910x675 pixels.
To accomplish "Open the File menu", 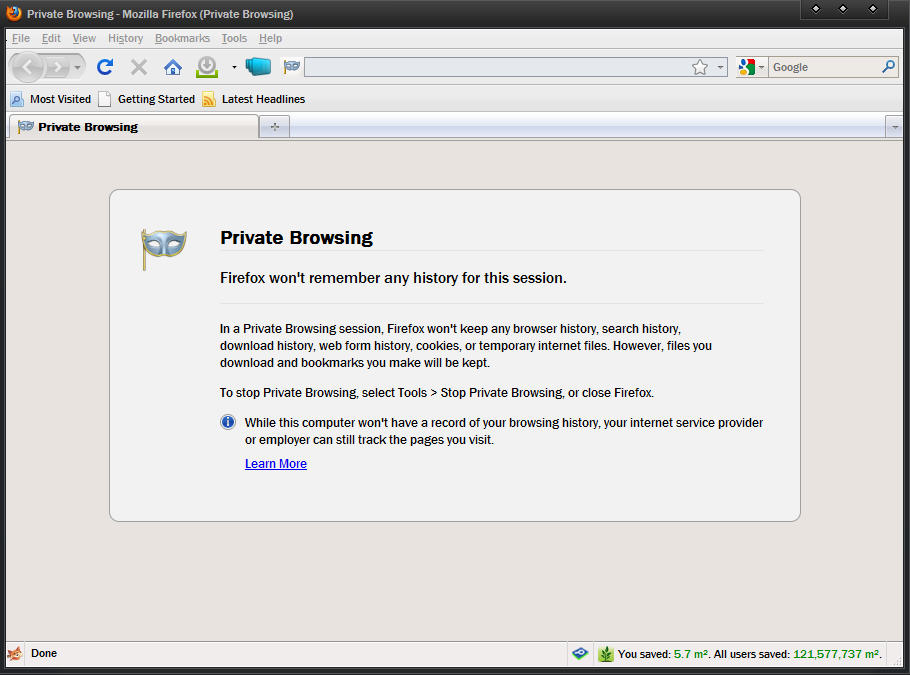I will (x=20, y=38).
